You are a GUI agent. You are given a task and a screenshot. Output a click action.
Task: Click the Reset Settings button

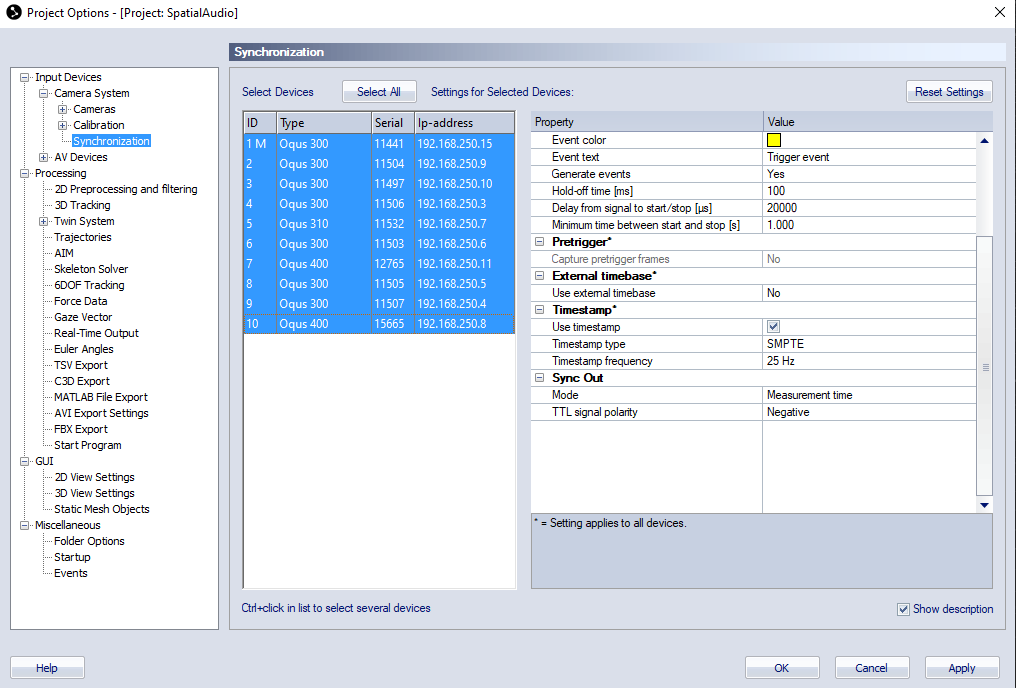[949, 92]
